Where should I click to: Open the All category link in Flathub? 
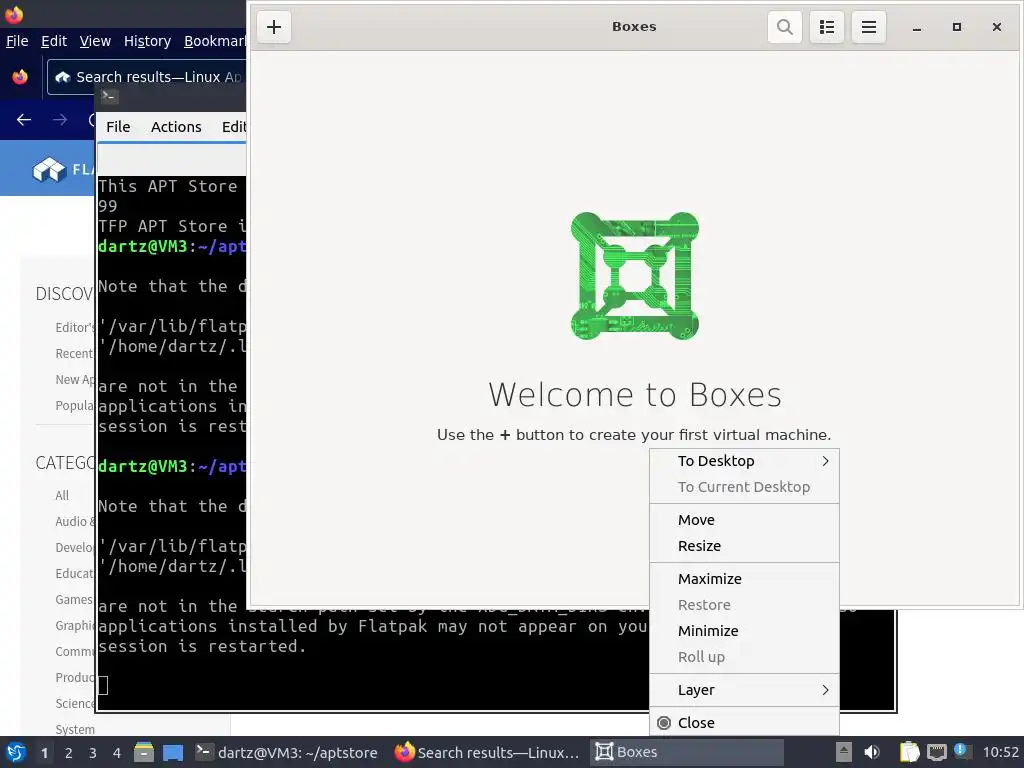62,496
